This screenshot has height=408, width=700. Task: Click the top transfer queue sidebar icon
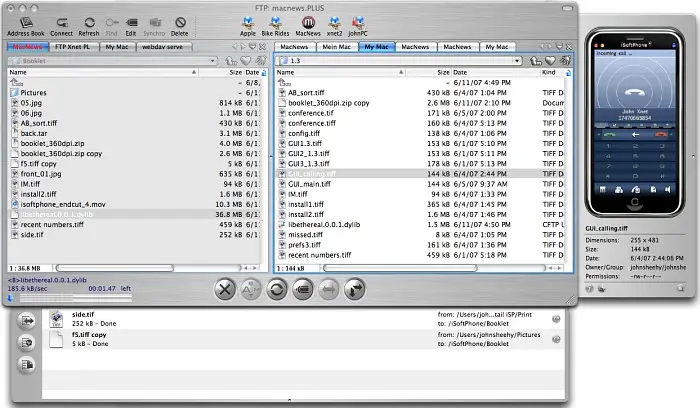click(x=26, y=321)
